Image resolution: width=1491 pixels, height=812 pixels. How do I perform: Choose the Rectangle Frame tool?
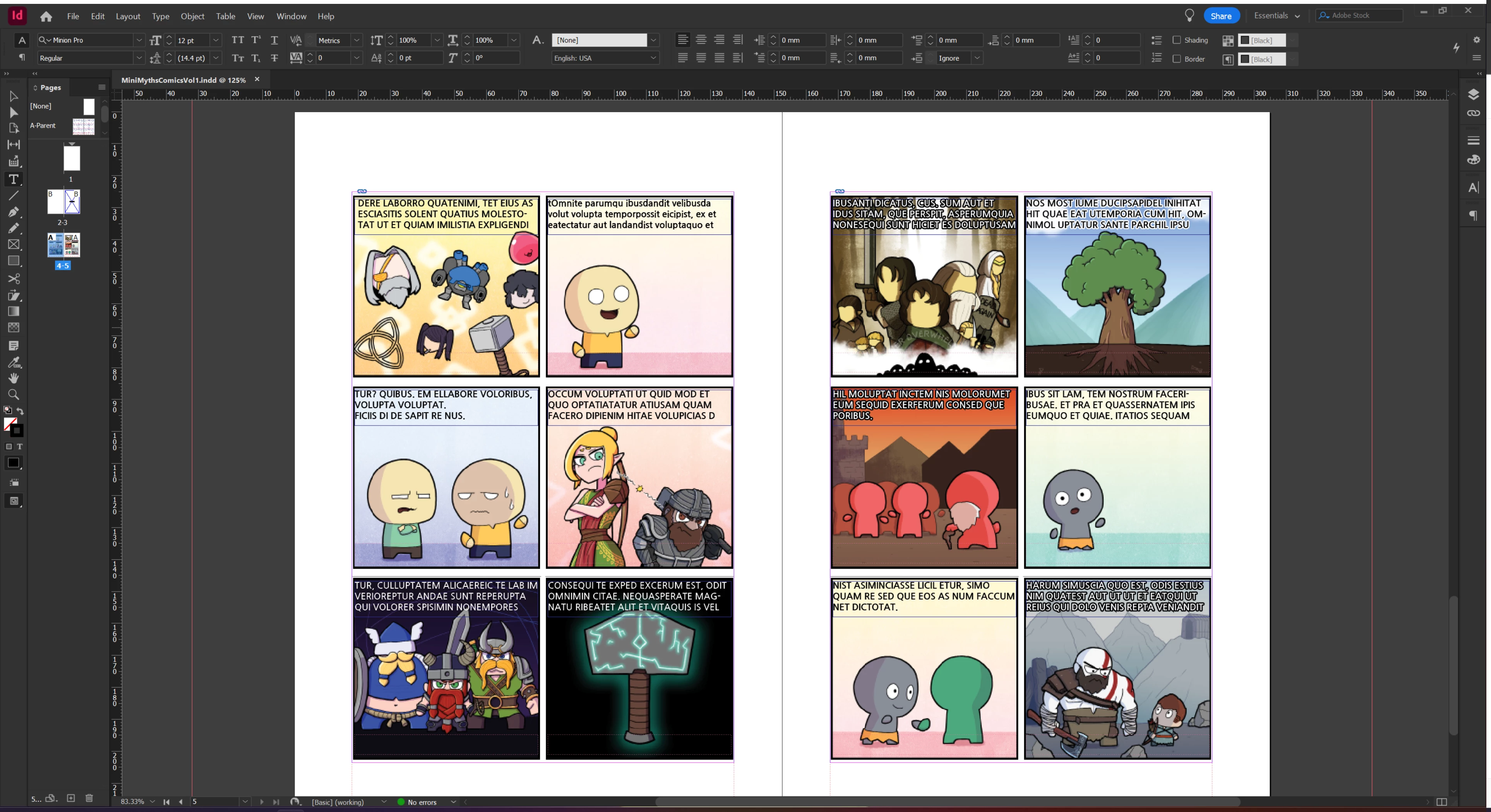(13, 244)
